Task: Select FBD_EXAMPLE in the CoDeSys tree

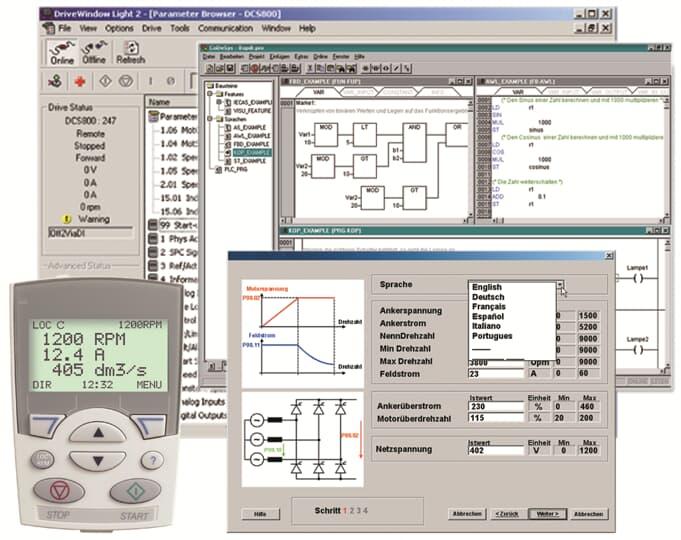Action: click(x=251, y=144)
